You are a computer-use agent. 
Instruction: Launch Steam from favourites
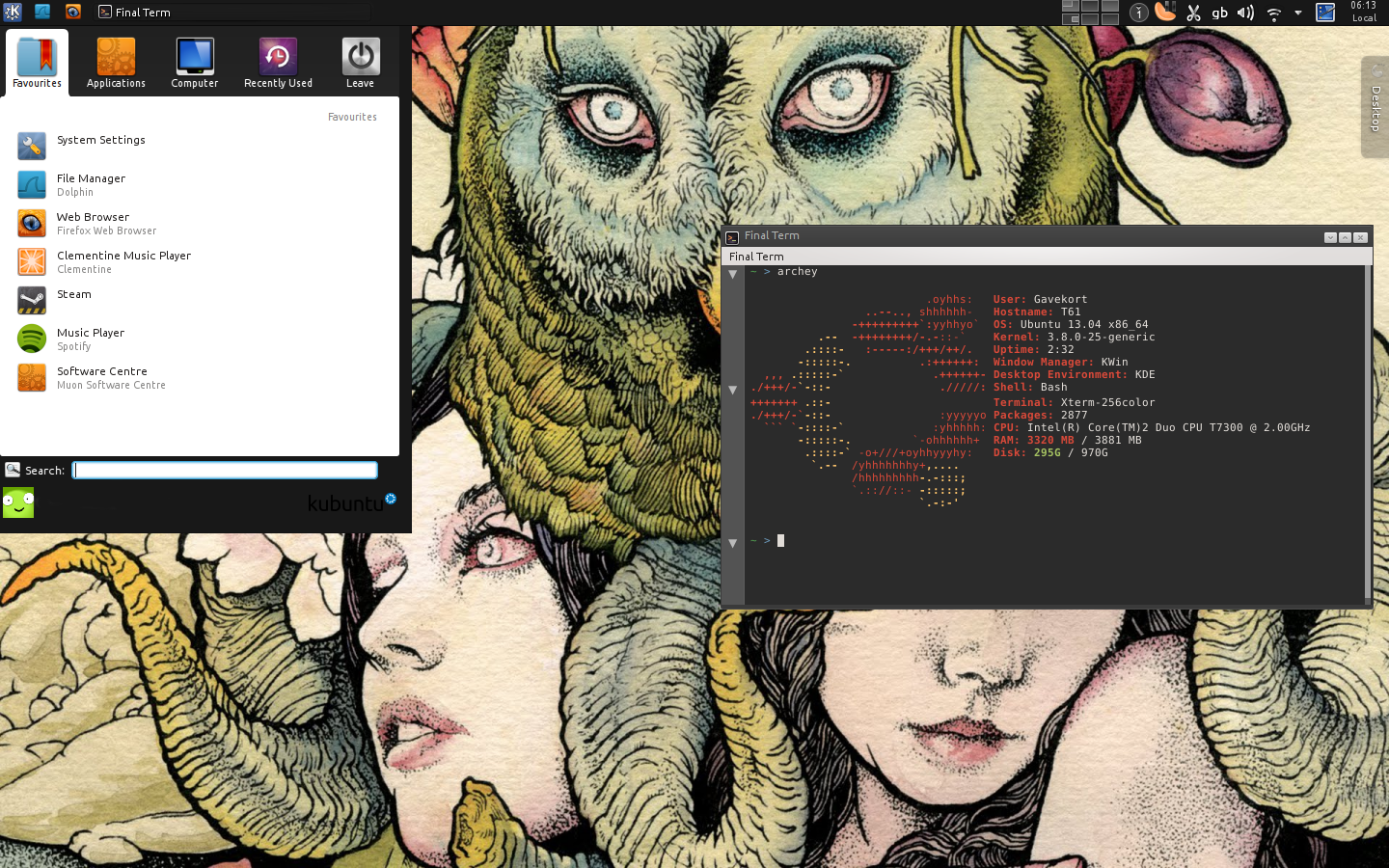point(200,300)
